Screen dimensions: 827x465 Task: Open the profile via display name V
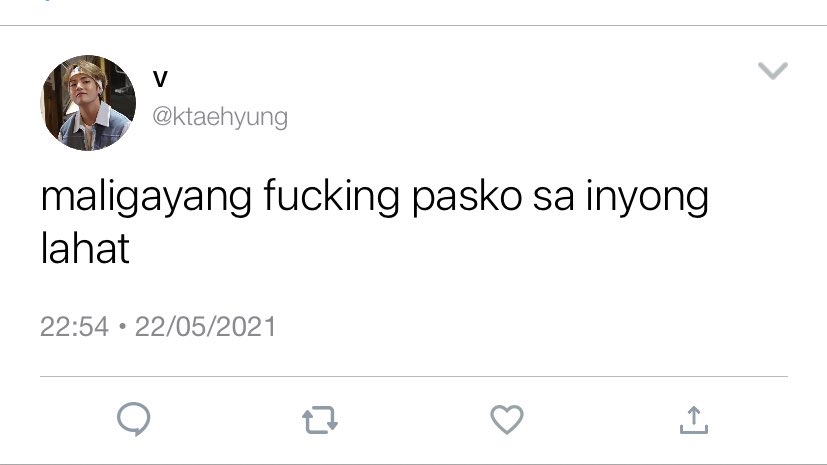[160, 79]
